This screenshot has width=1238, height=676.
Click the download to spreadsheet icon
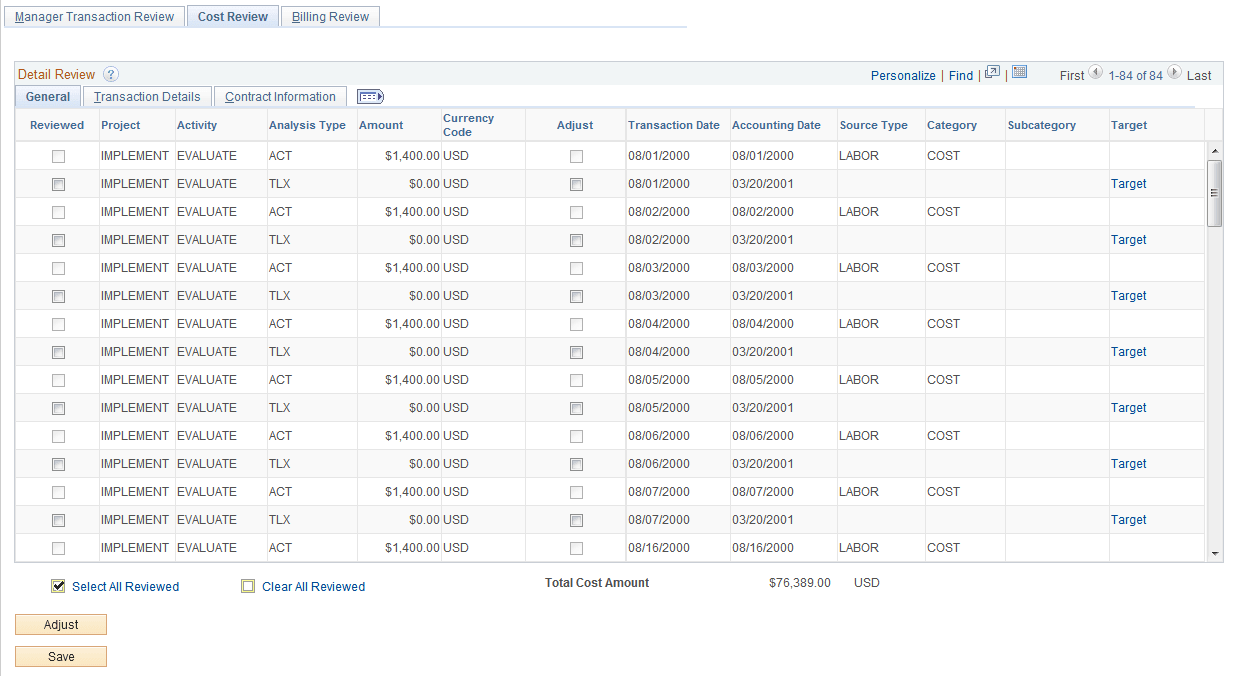(1019, 72)
